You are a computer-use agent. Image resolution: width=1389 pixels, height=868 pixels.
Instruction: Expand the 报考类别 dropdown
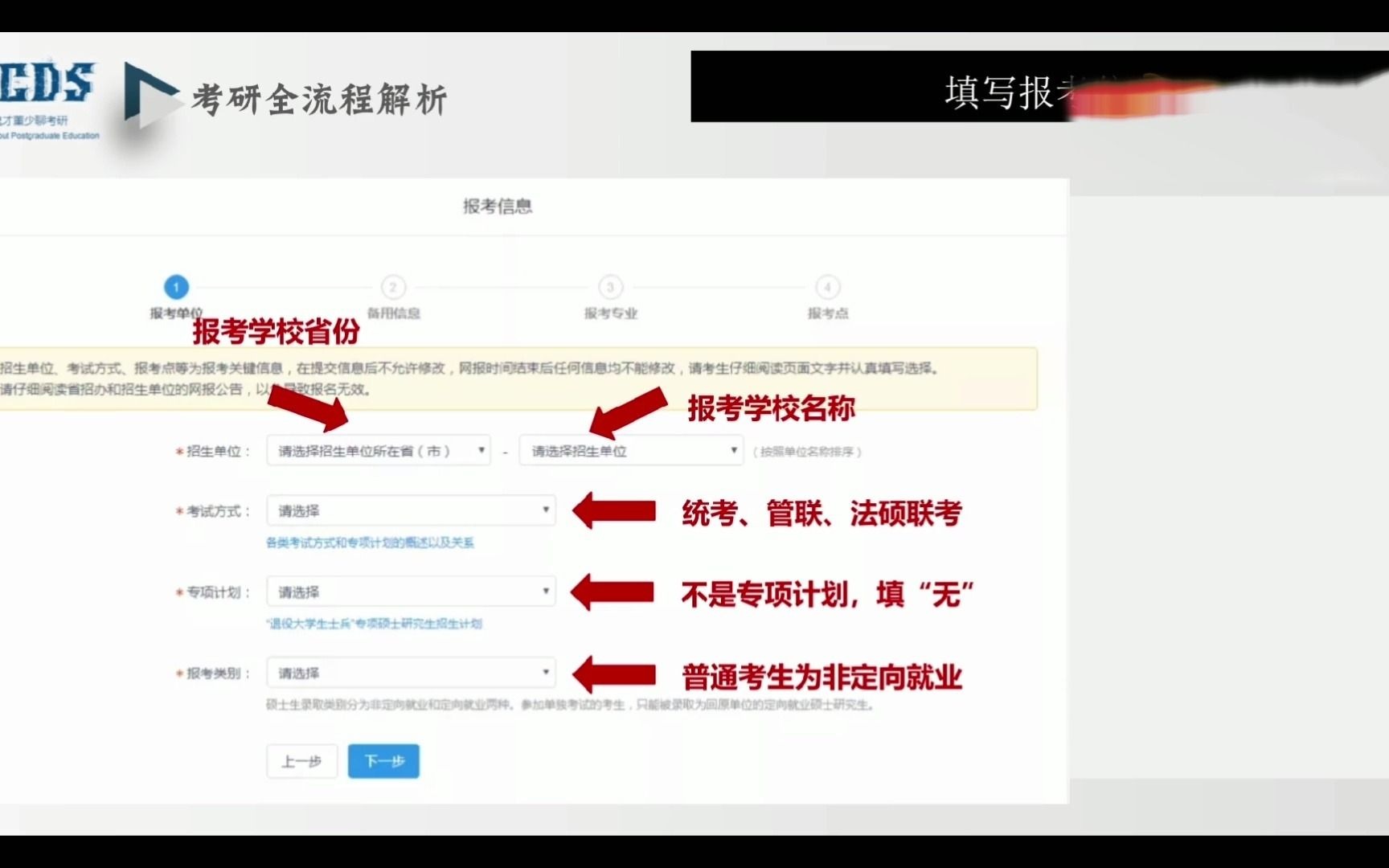(411, 673)
